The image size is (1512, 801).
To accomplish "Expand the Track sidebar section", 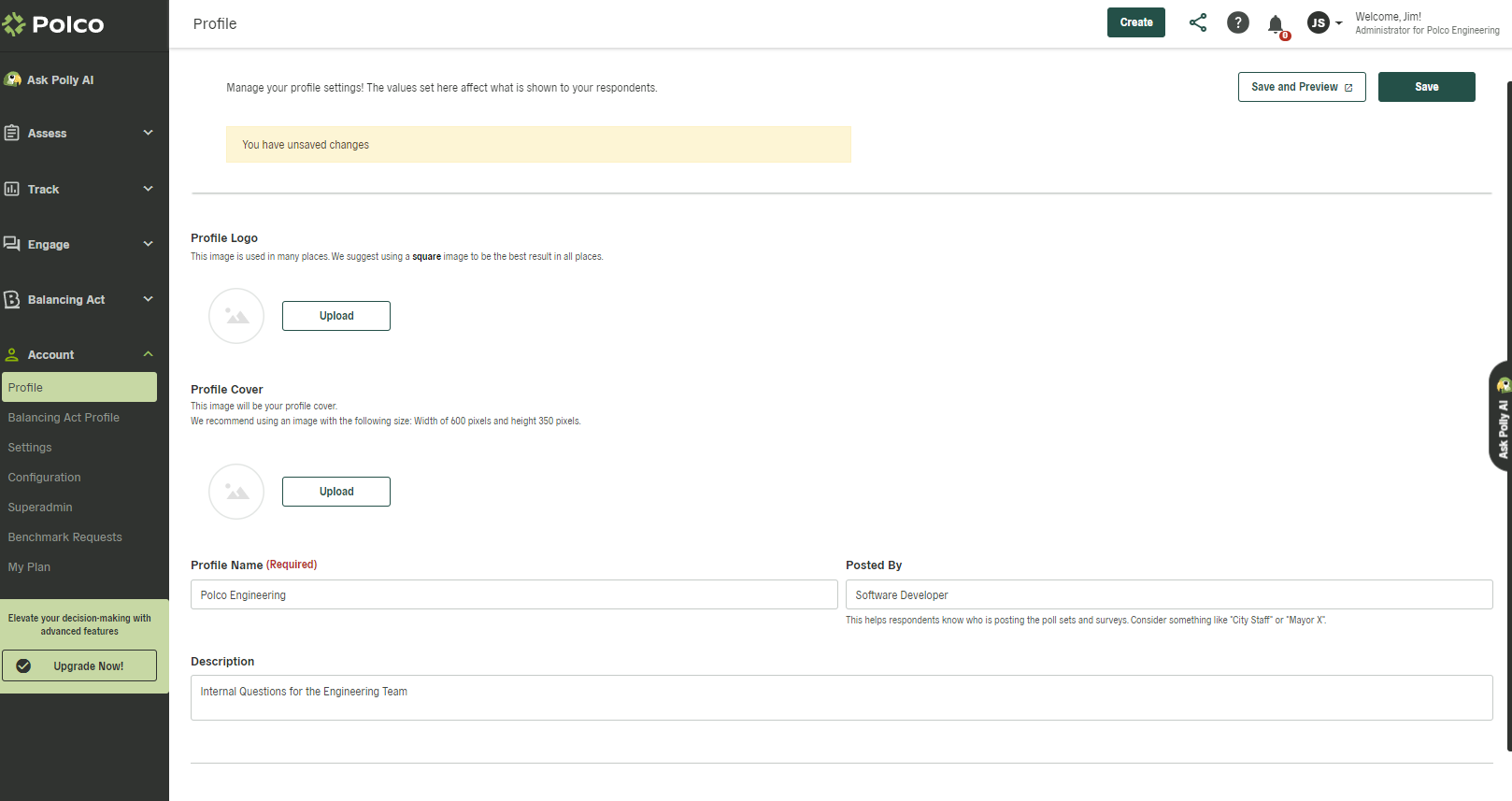I will pyautogui.click(x=79, y=189).
